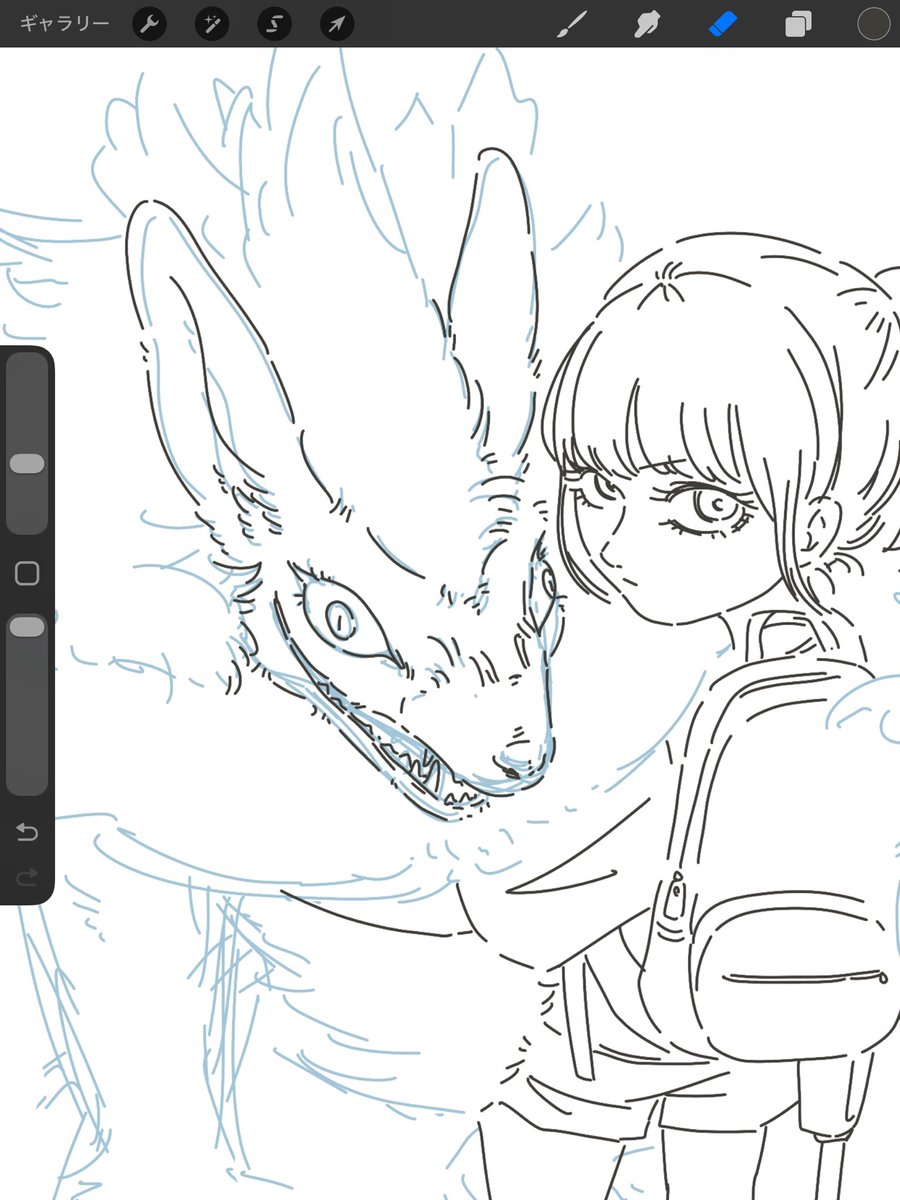Activate the Selection S-shaped tool
The width and height of the screenshot is (900, 1200).
(x=274, y=24)
